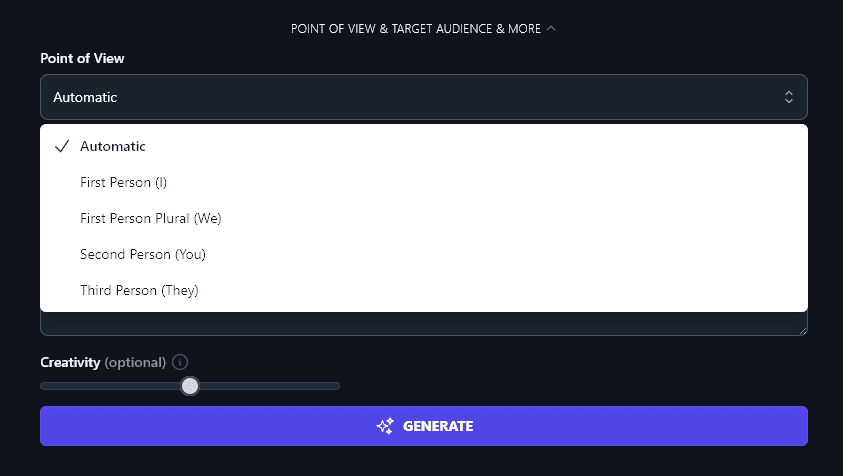Open the Point of View combo box

[x=423, y=97]
